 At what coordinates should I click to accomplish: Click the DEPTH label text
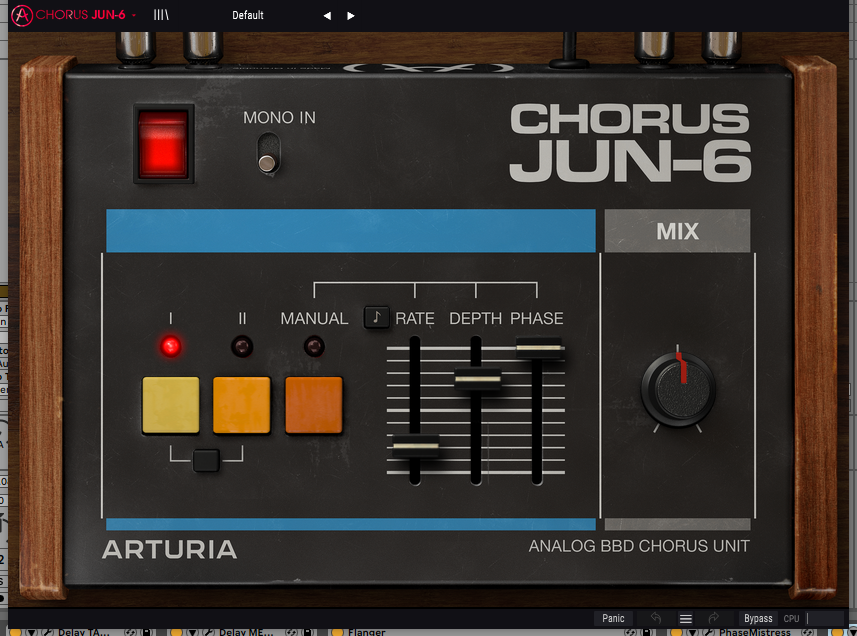(x=475, y=318)
